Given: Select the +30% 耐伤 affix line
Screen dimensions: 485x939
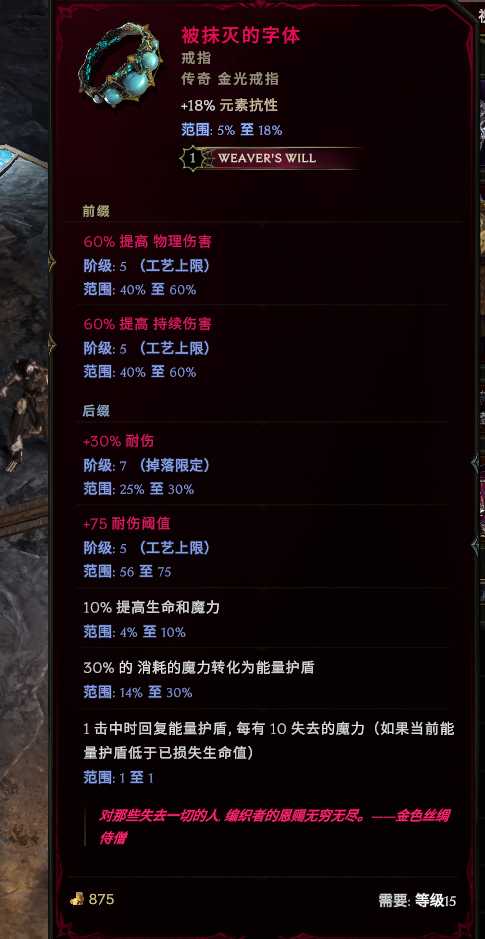Looking at the screenshot, I should [119, 441].
